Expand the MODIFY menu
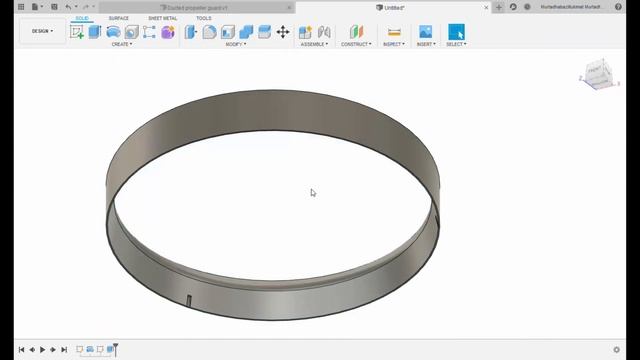 (x=236, y=44)
